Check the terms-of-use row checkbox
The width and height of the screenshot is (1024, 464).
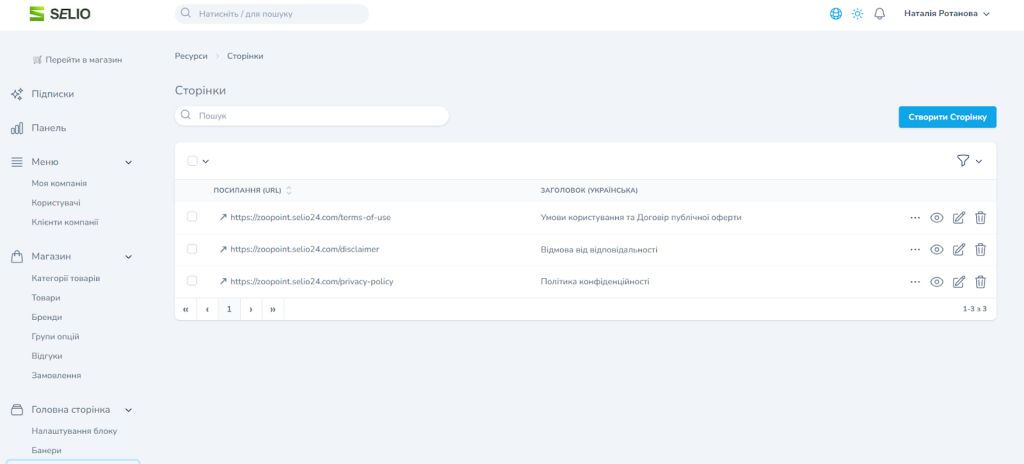[x=193, y=217]
